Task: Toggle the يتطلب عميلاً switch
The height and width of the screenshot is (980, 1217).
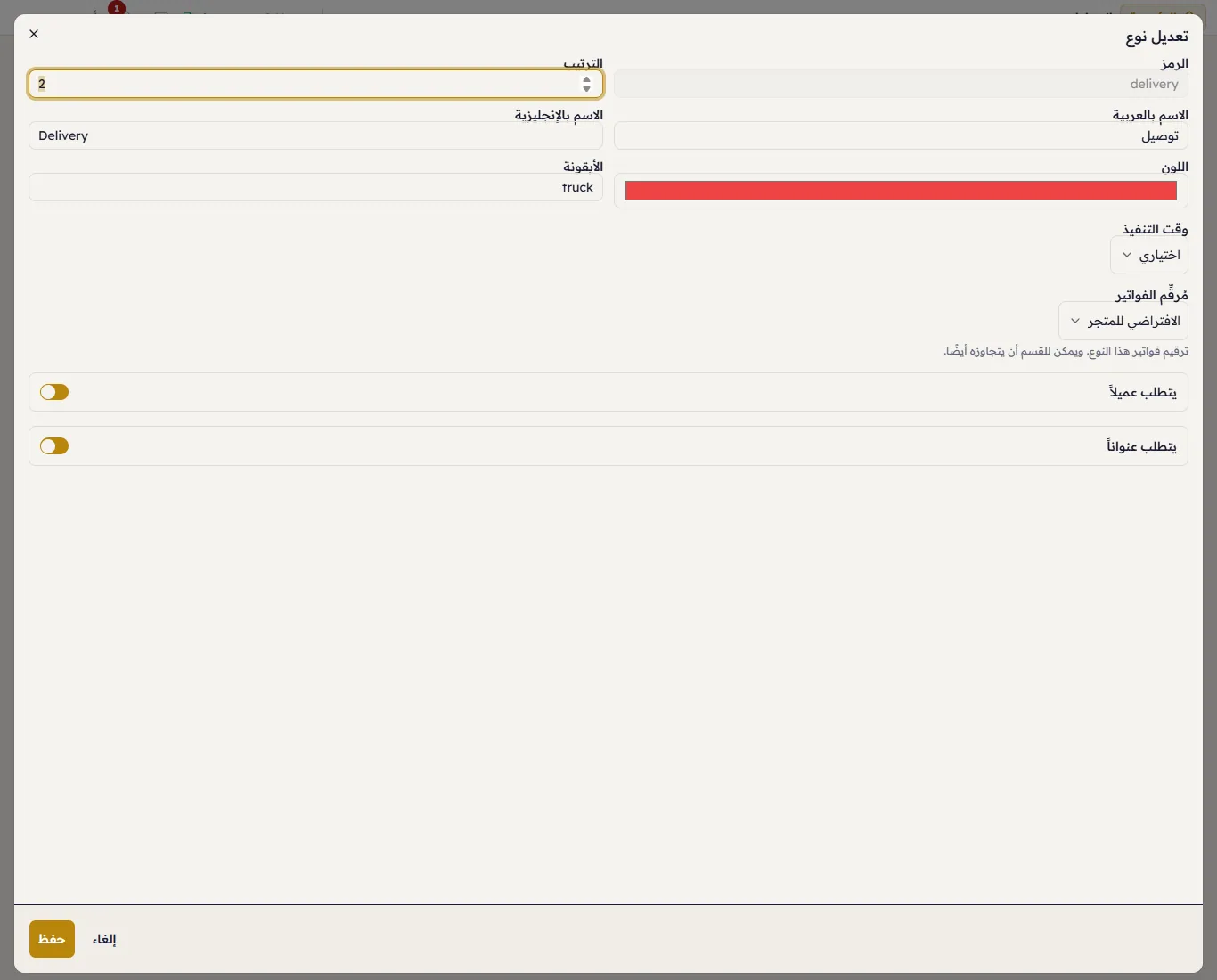Action: 54,392
